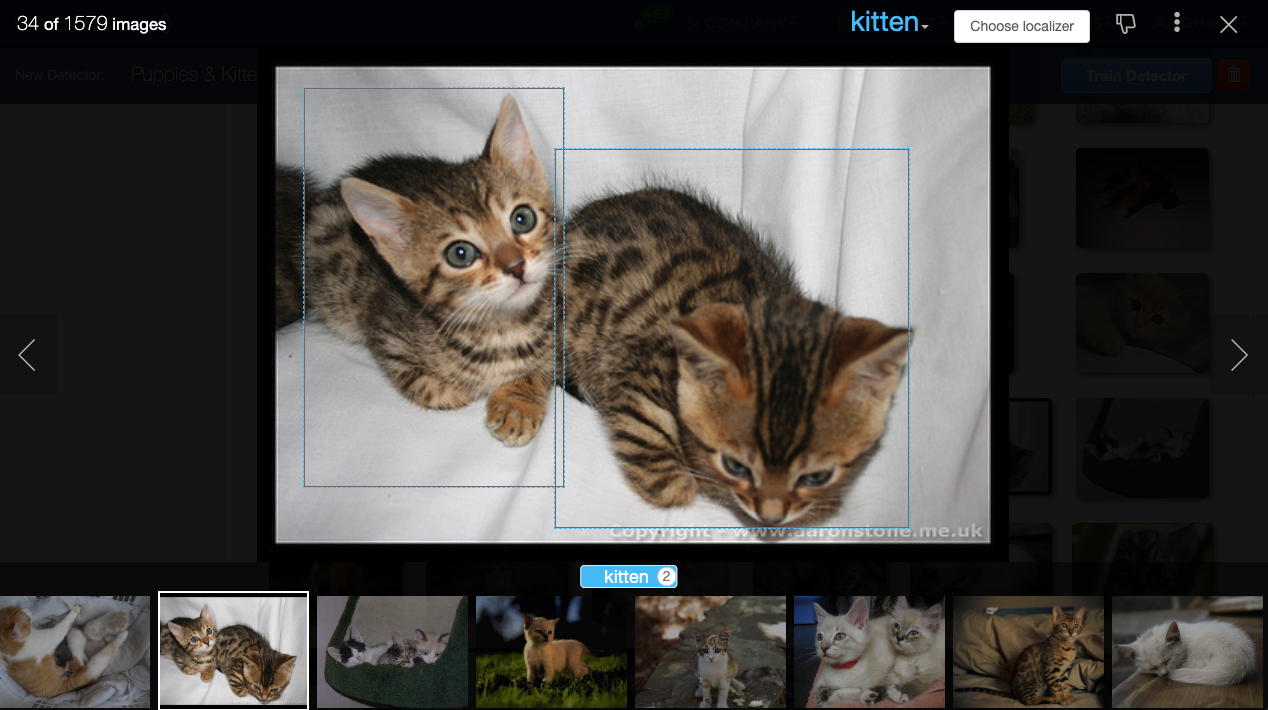The height and width of the screenshot is (710, 1268).
Task: Open thumbnail of white kitten sleeping
Action: point(1187,652)
